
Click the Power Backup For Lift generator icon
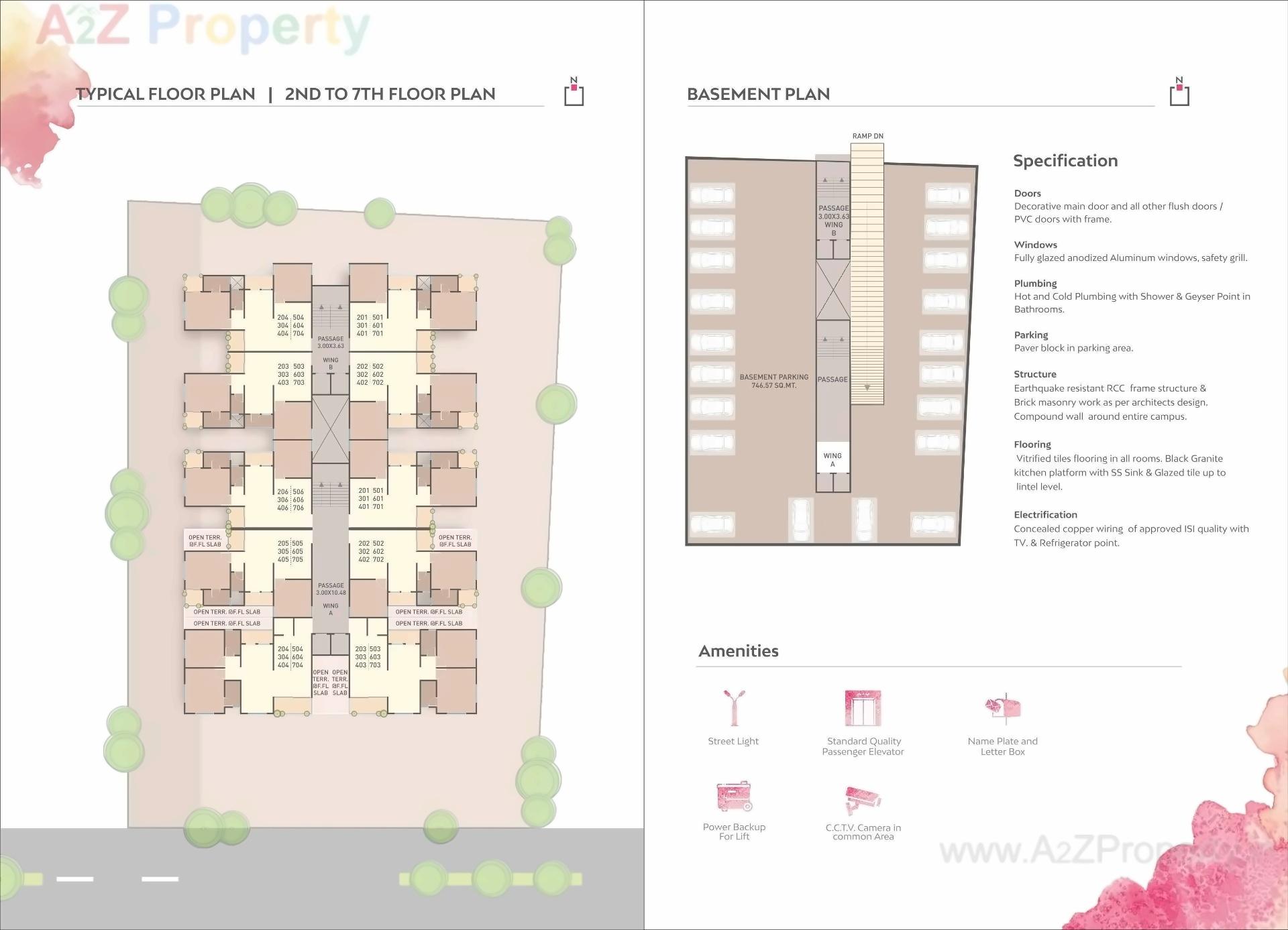[733, 797]
